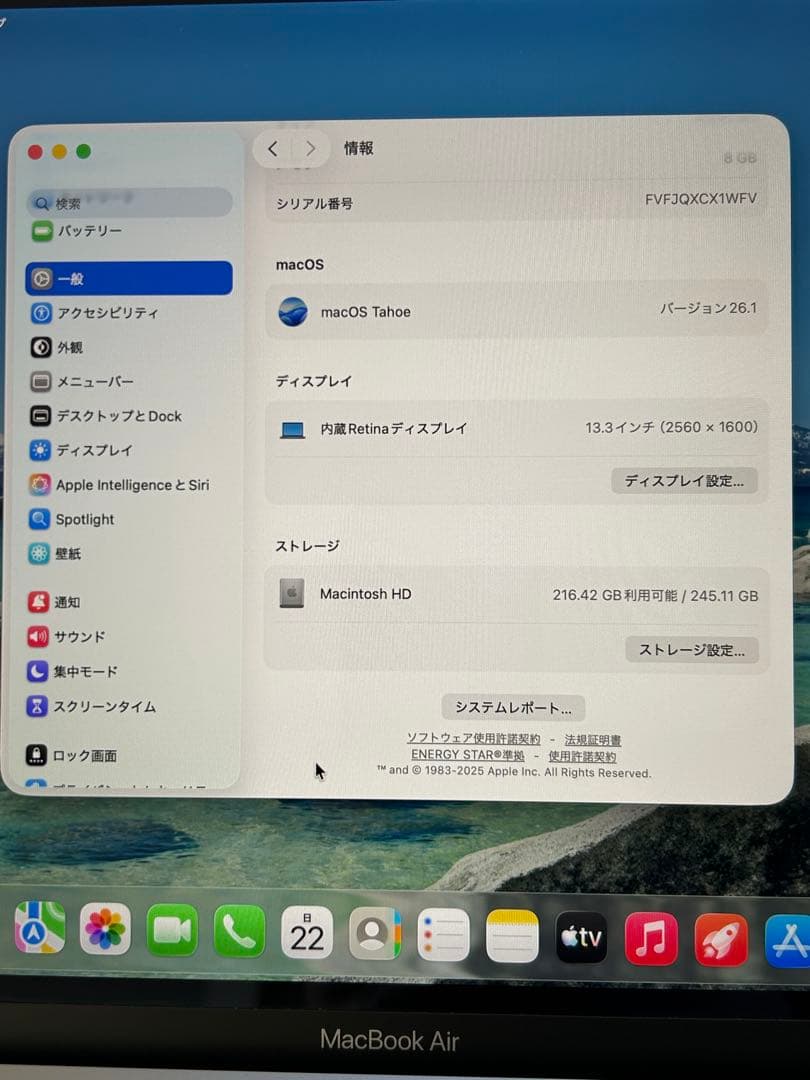The width and height of the screenshot is (810, 1080).
Task: Open FaceTime from the Dock
Action: click(172, 931)
